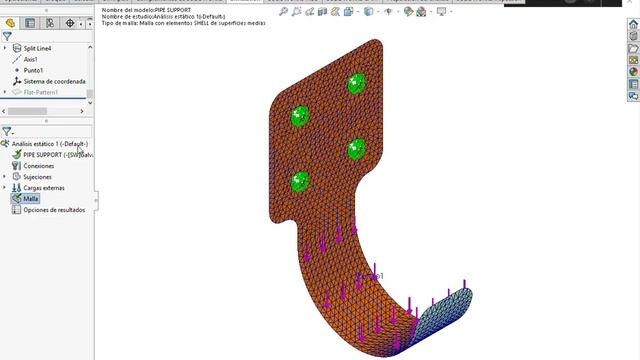640x360 pixels.
Task: Show more manager tabs with right arrow
Action: tap(90, 24)
